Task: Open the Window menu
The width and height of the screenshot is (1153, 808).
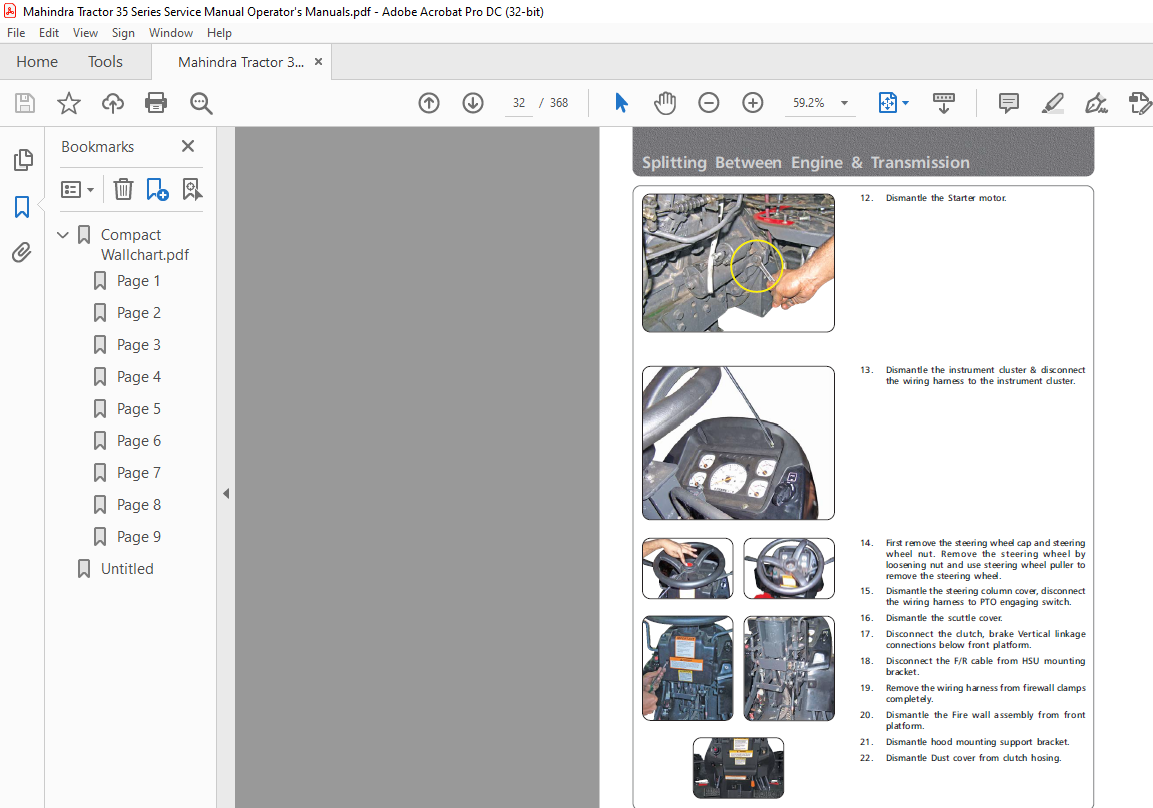Action: pos(171,33)
